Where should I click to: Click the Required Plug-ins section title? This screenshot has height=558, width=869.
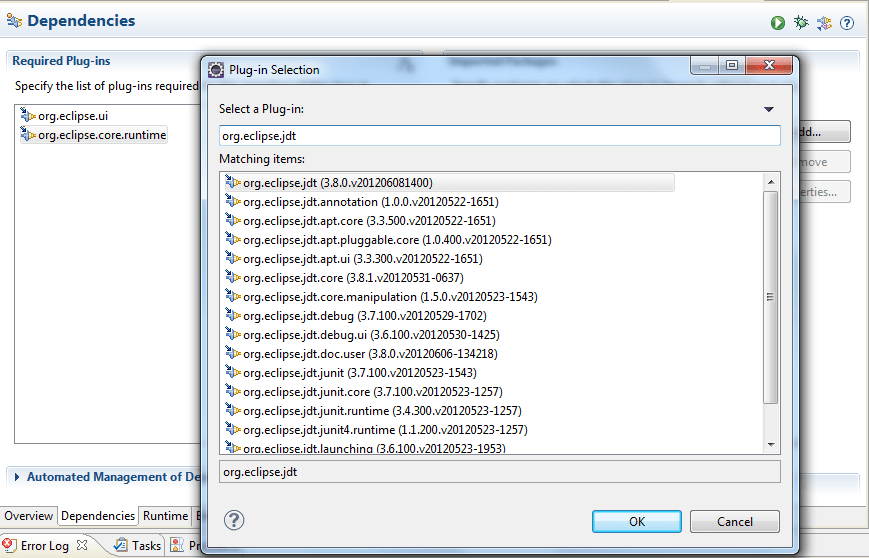pyautogui.click(x=61, y=61)
